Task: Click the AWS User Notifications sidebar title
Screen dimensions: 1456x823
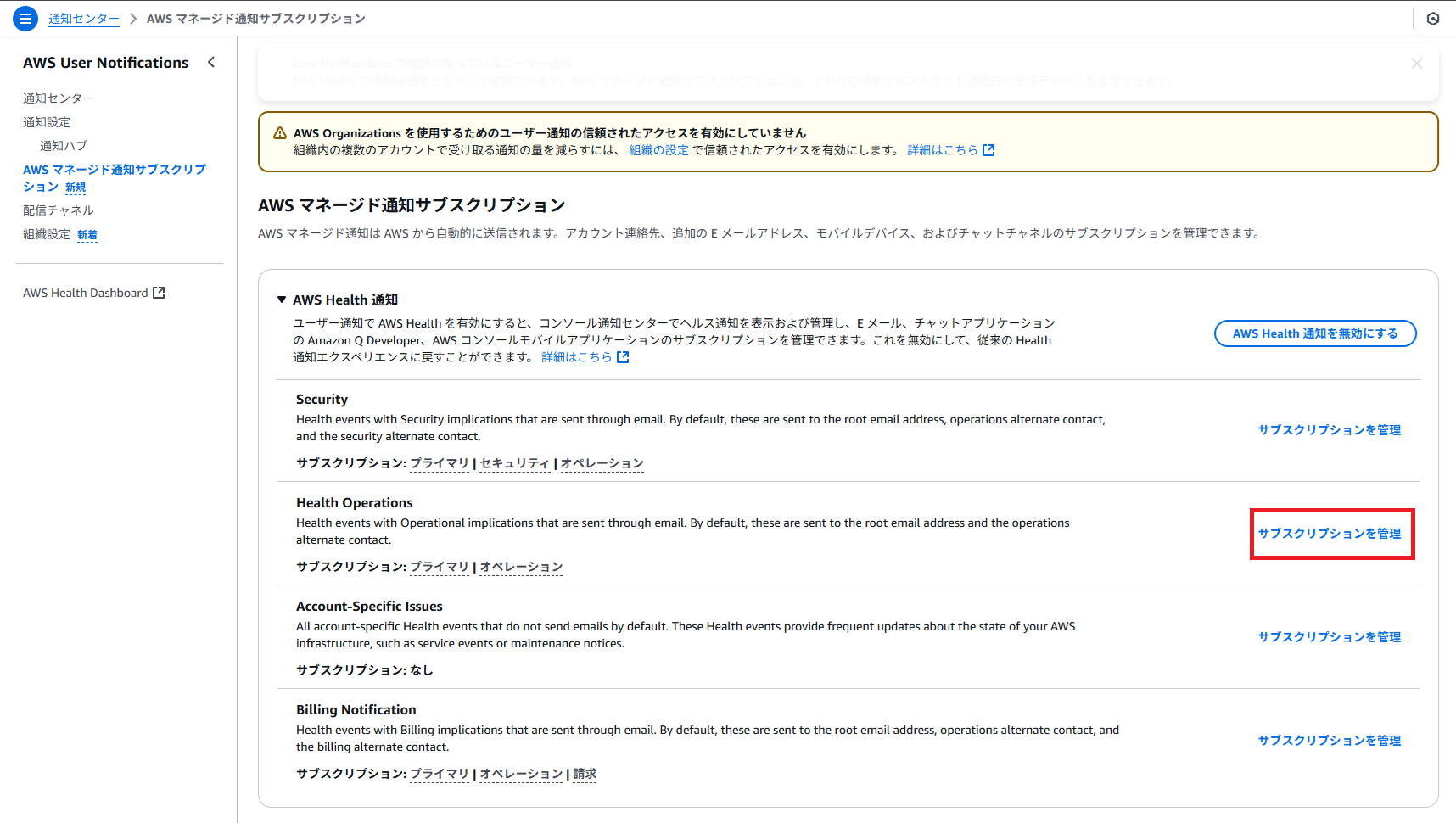Action: point(106,63)
